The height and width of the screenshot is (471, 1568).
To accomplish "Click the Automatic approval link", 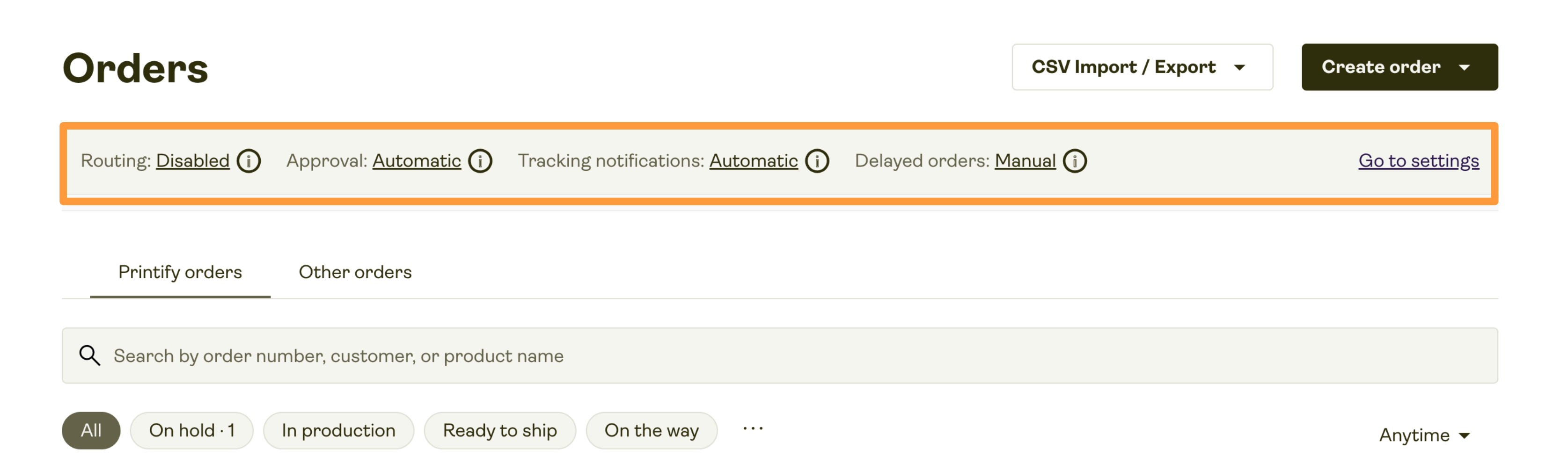I will [417, 160].
